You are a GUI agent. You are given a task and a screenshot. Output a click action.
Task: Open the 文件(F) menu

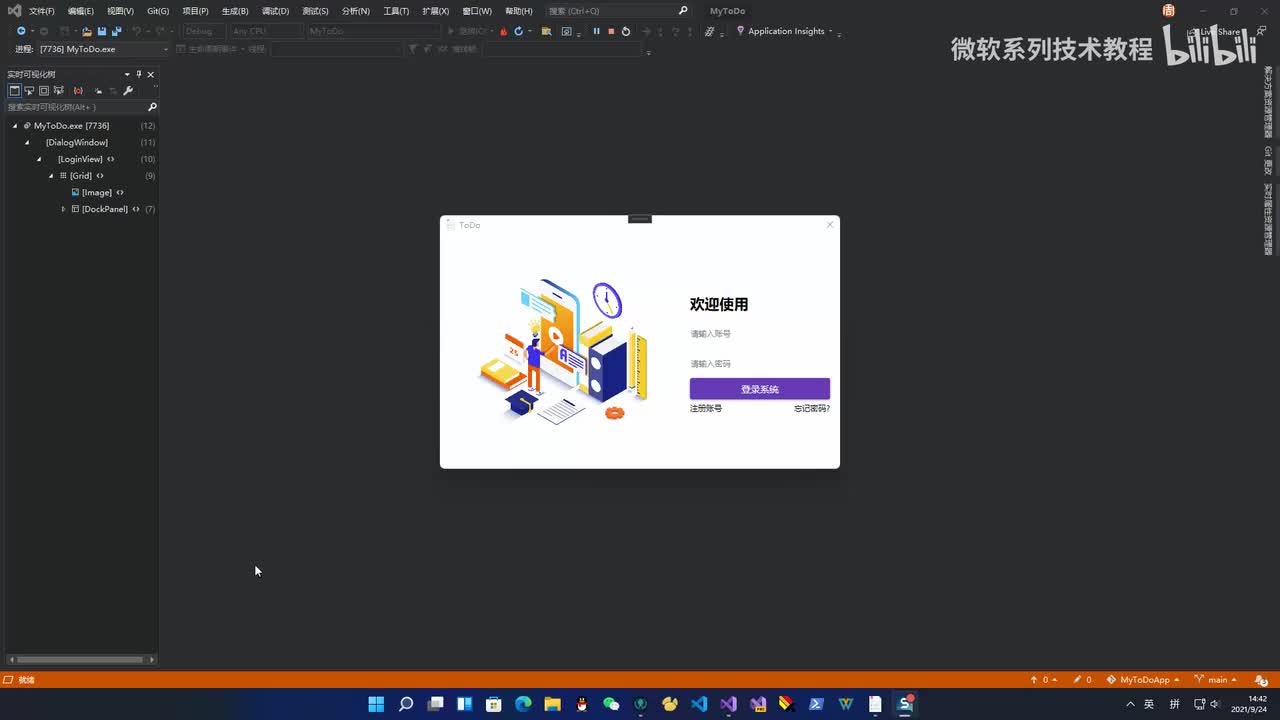pyautogui.click(x=42, y=11)
